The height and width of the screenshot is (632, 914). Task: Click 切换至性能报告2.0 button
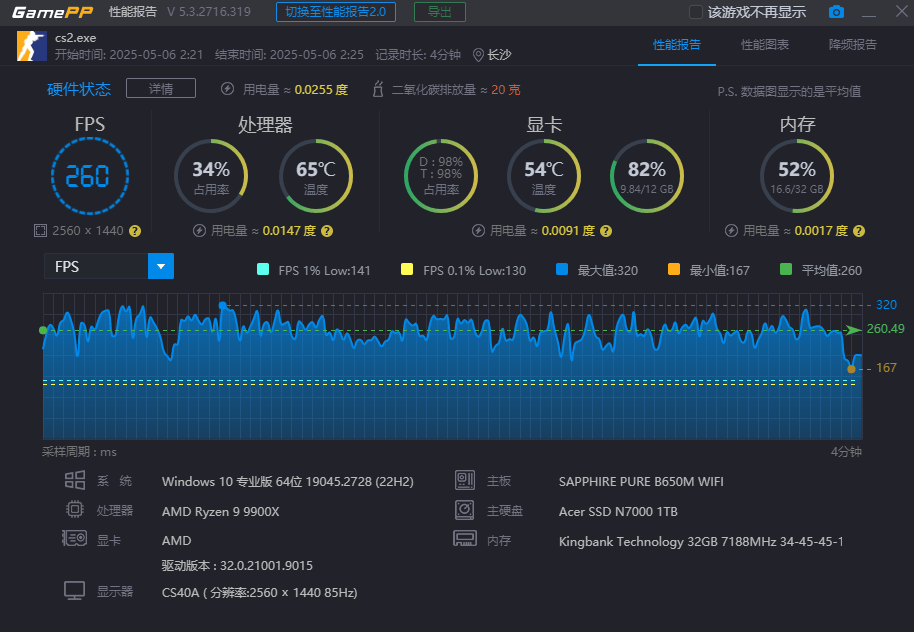336,12
